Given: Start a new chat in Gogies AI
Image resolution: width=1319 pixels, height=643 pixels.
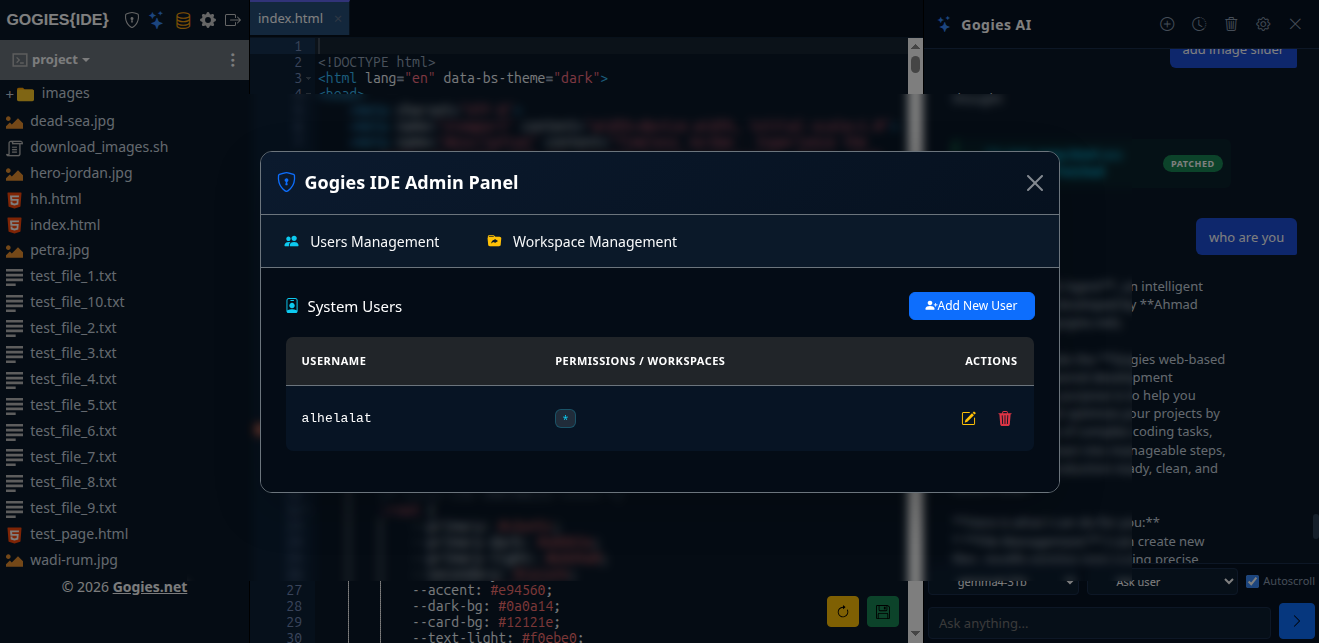Looking at the screenshot, I should pyautogui.click(x=1167, y=24).
